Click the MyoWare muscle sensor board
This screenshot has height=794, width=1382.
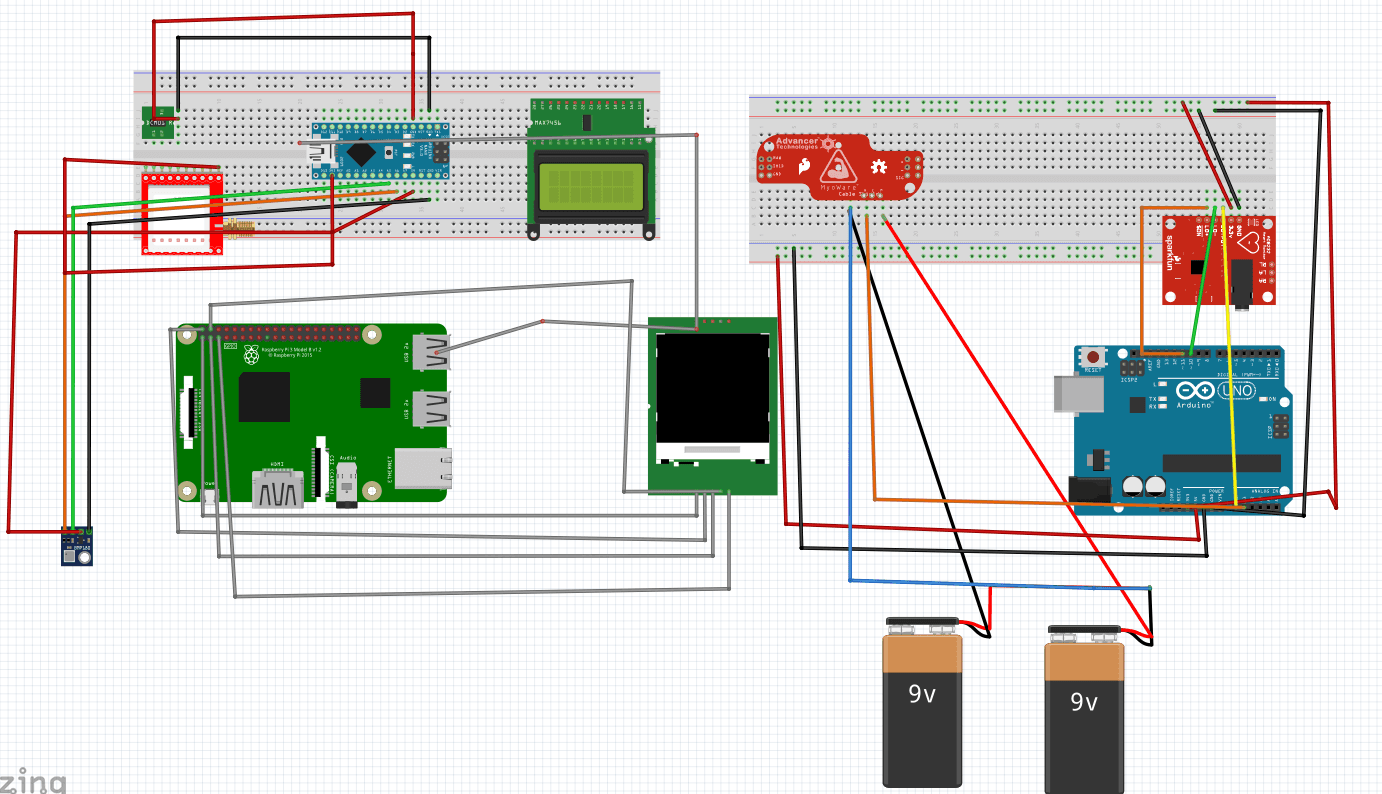[x=838, y=166]
